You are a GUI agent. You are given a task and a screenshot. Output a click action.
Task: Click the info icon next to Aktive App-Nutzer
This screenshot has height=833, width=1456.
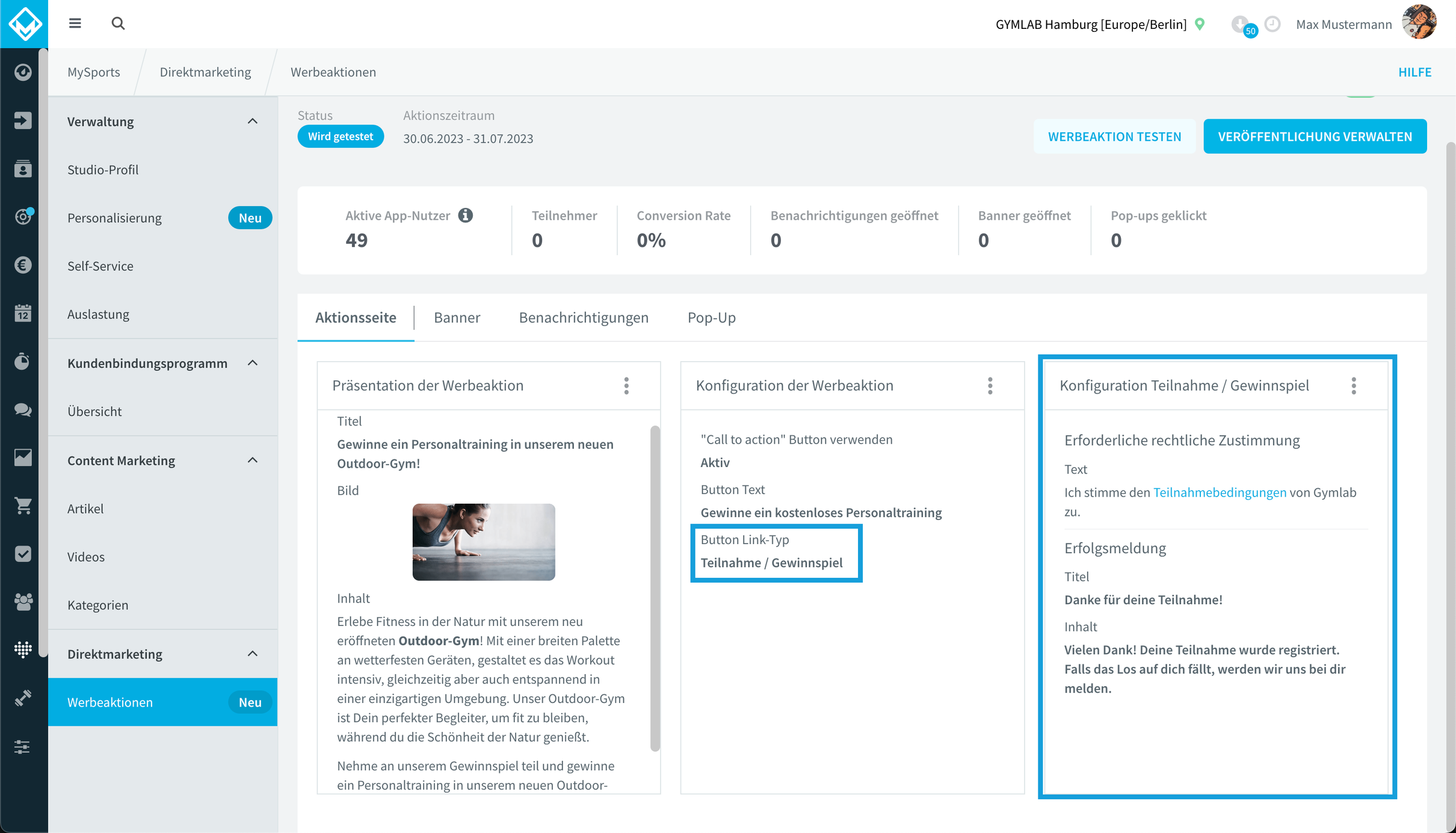tap(466, 215)
